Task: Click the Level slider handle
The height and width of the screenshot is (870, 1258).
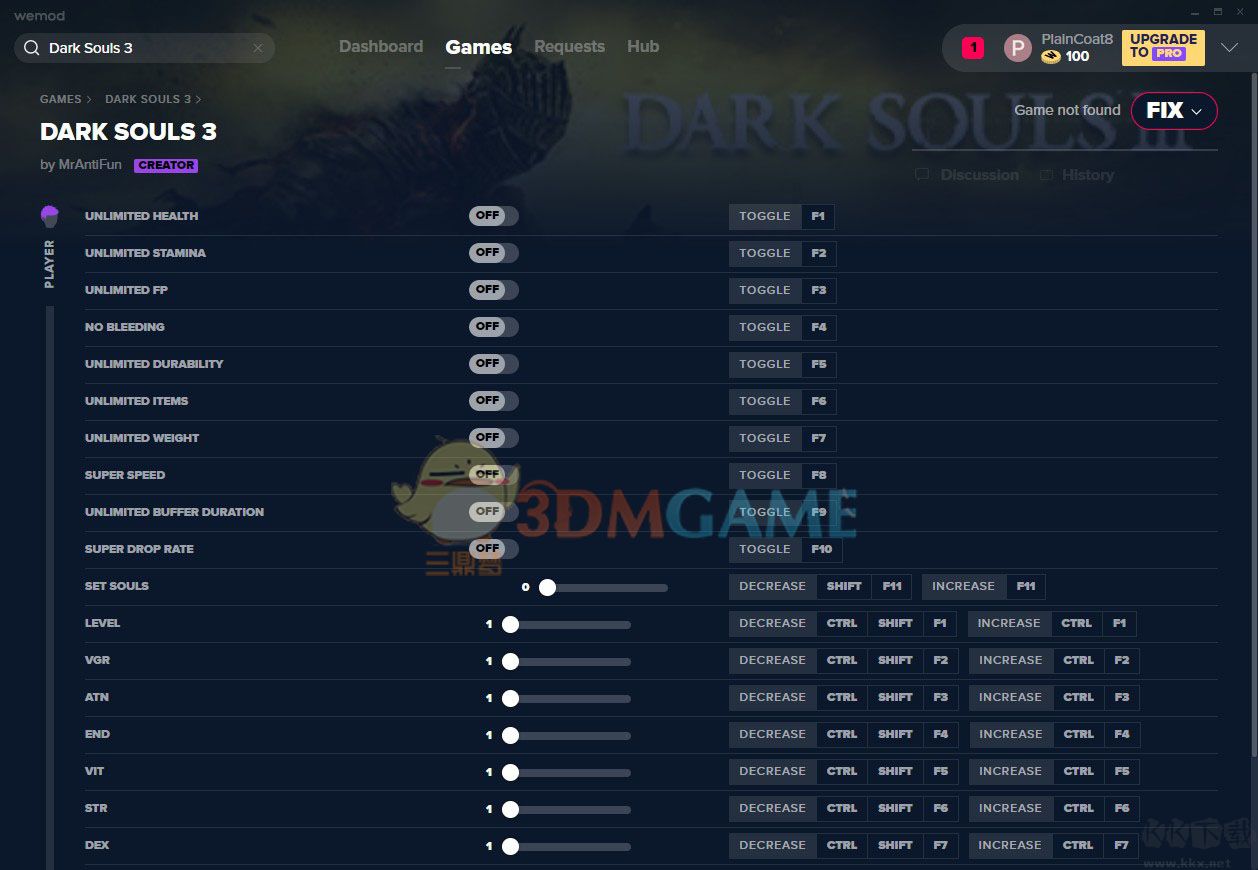Action: (510, 624)
